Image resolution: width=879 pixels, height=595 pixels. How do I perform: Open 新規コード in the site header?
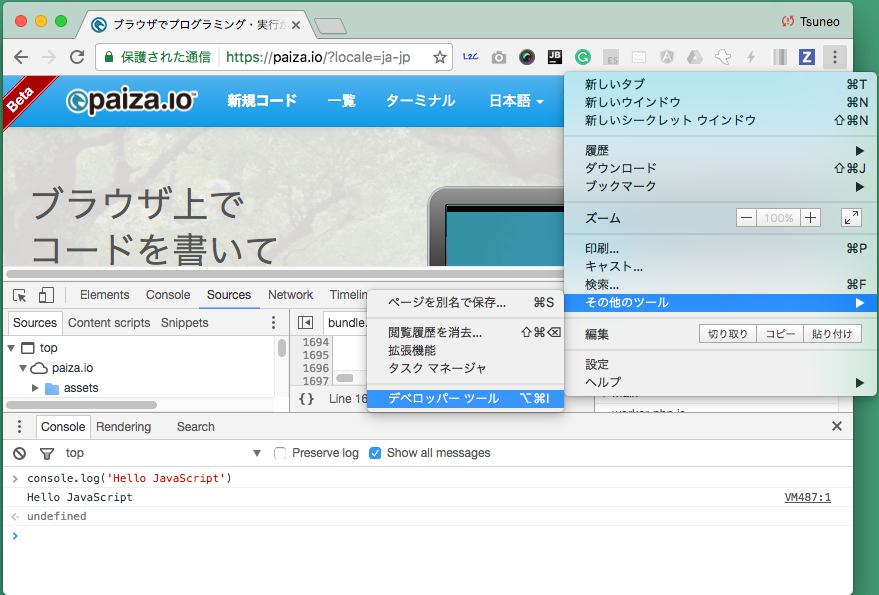(262, 101)
